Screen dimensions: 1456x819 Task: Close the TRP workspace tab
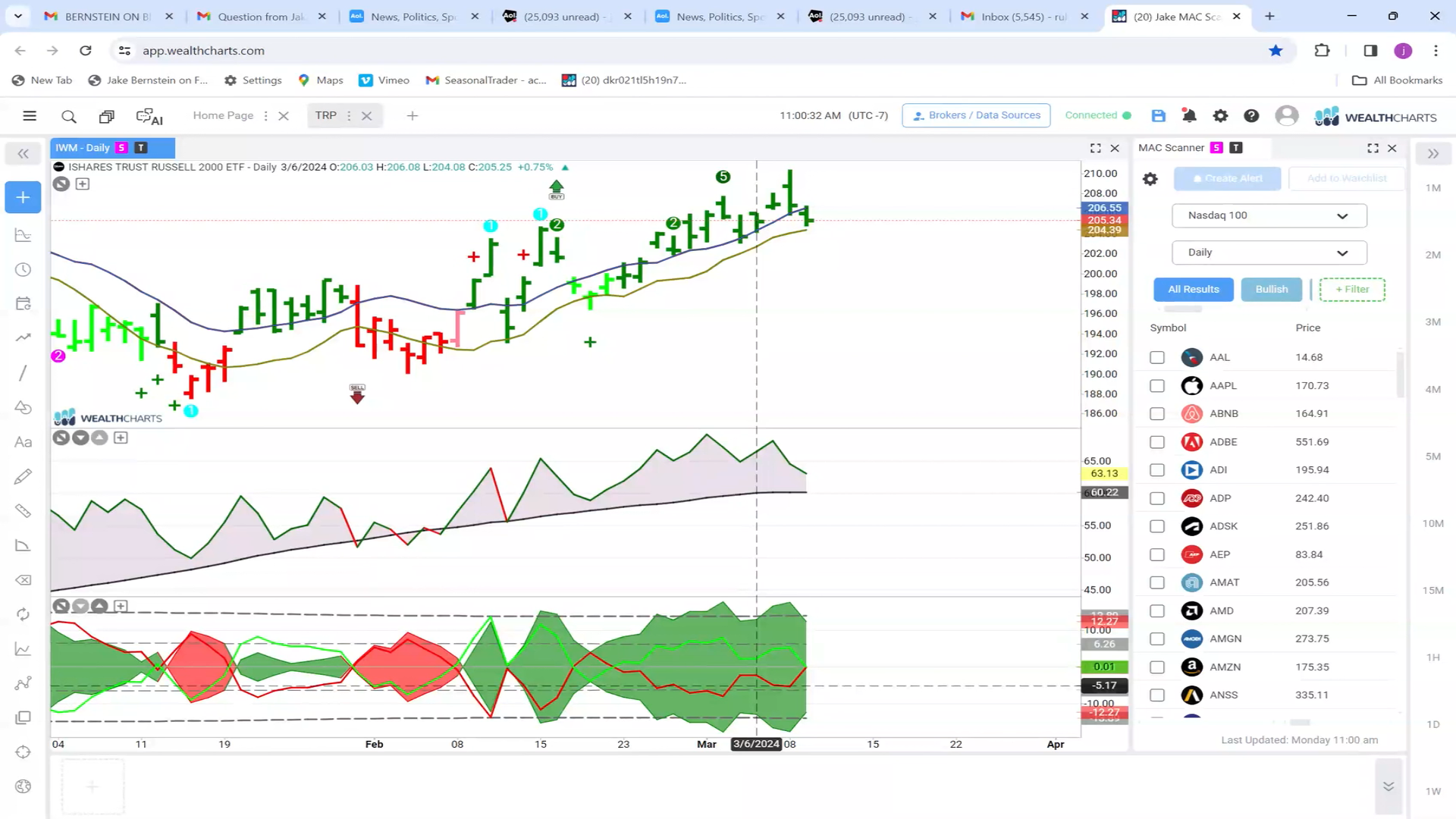pyautogui.click(x=366, y=116)
